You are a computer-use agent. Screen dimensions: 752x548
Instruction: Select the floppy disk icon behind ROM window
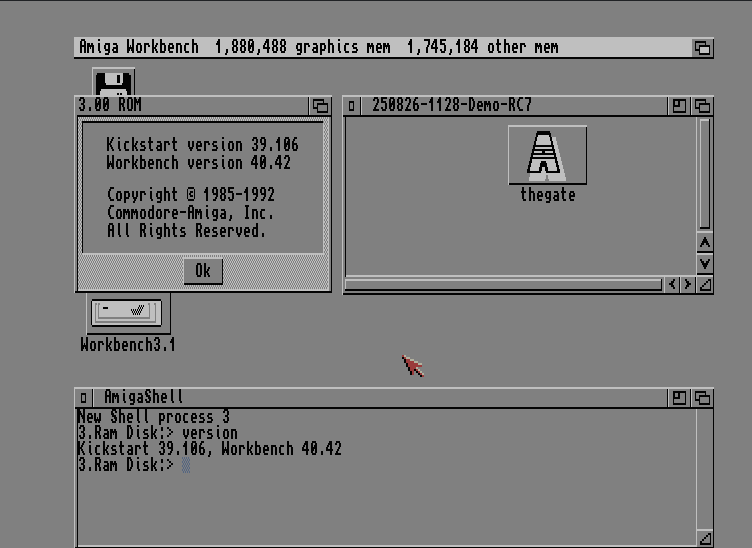tap(113, 82)
